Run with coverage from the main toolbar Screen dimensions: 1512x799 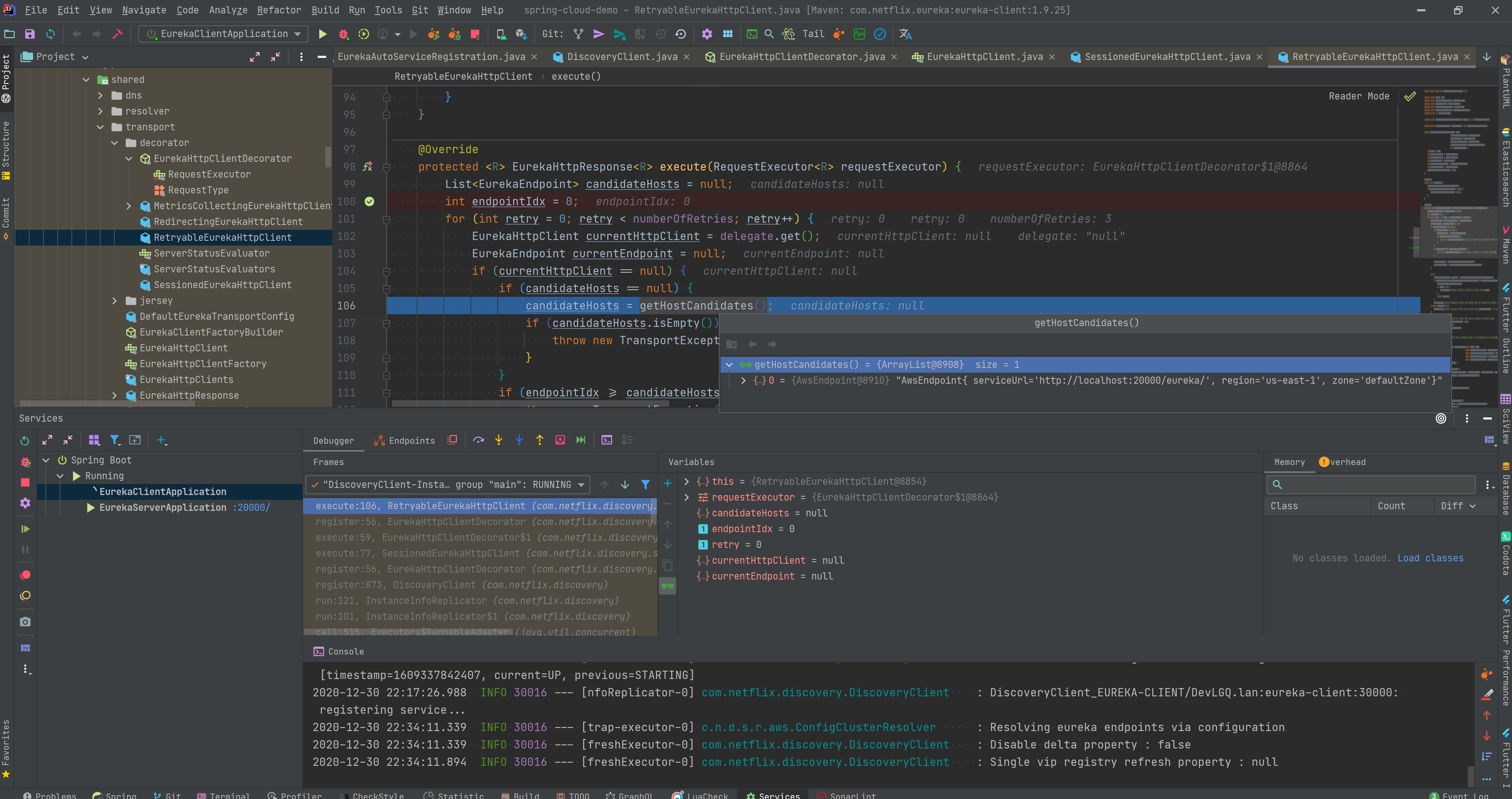363,34
